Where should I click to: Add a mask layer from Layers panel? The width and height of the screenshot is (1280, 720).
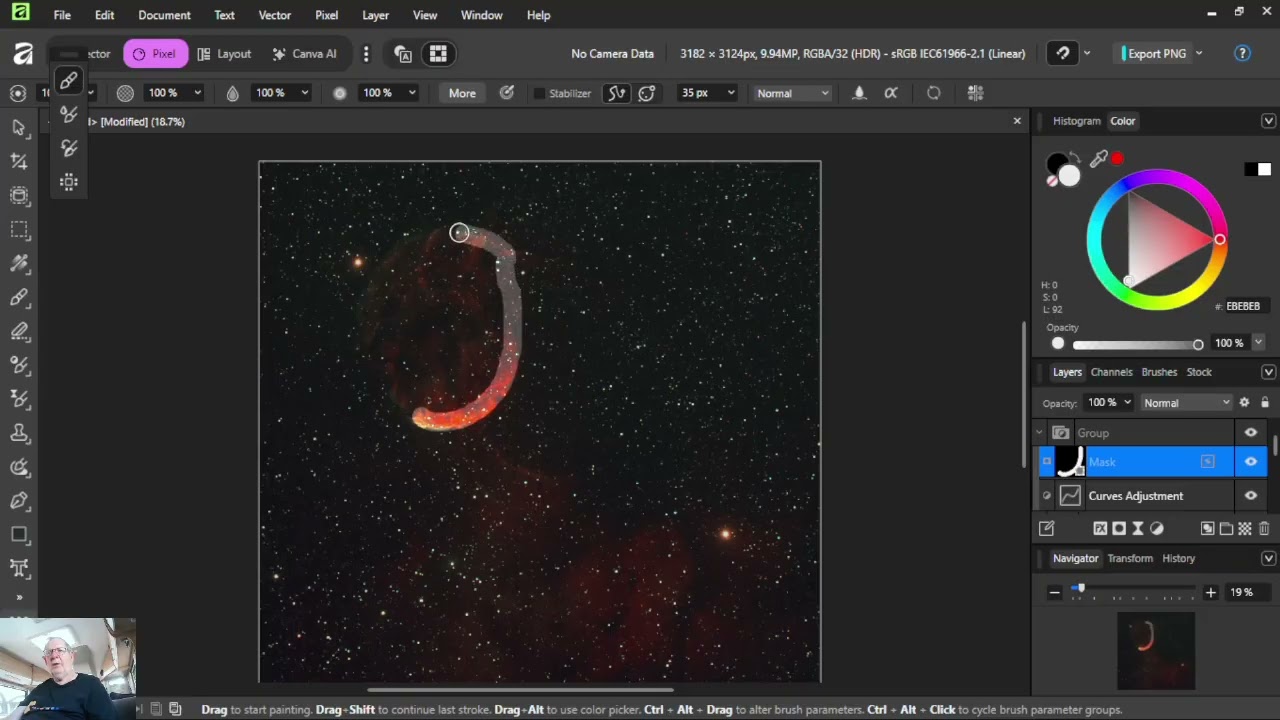[1119, 528]
